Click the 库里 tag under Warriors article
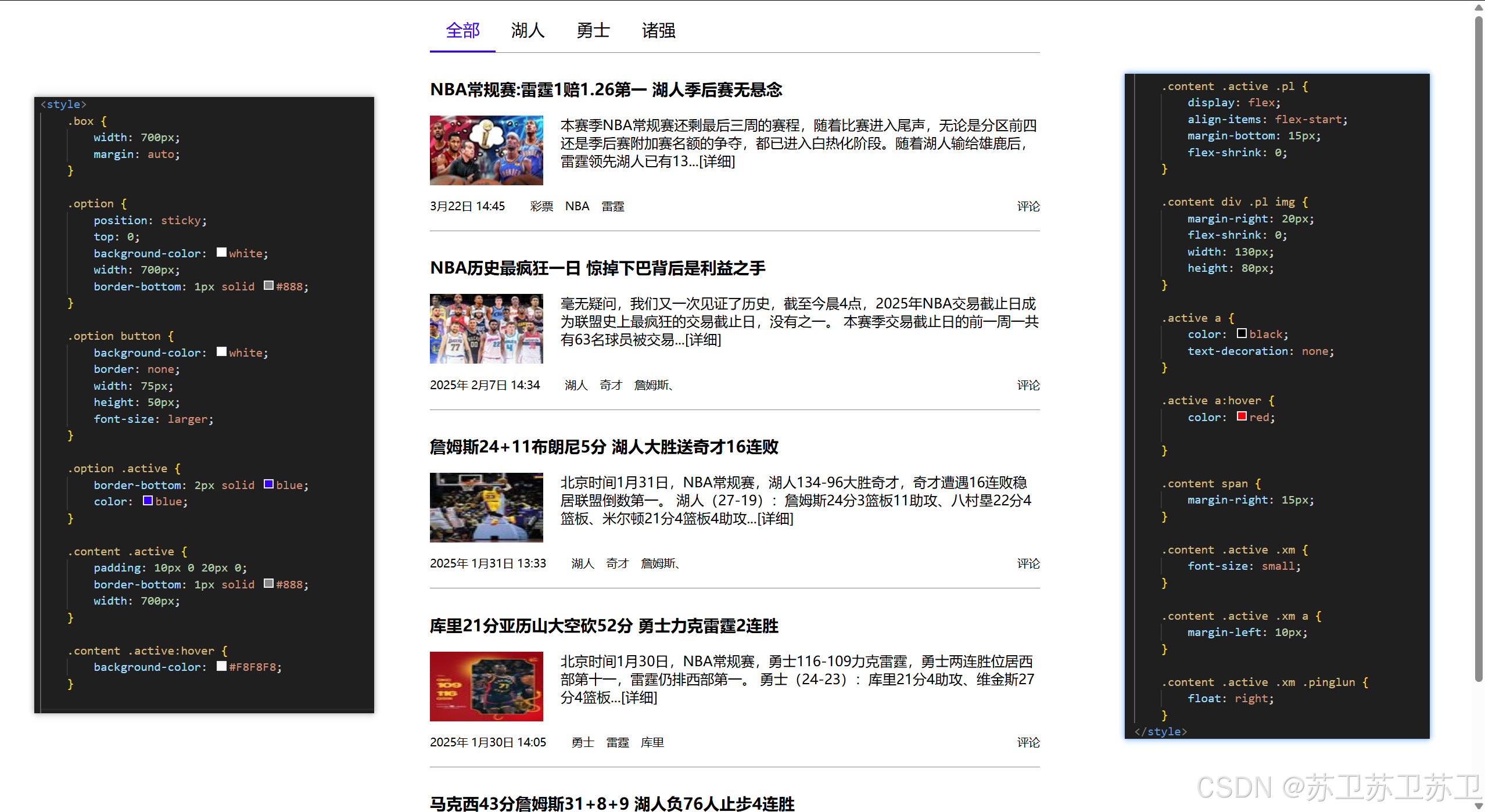Viewport: 1485px width, 812px height. click(x=652, y=742)
